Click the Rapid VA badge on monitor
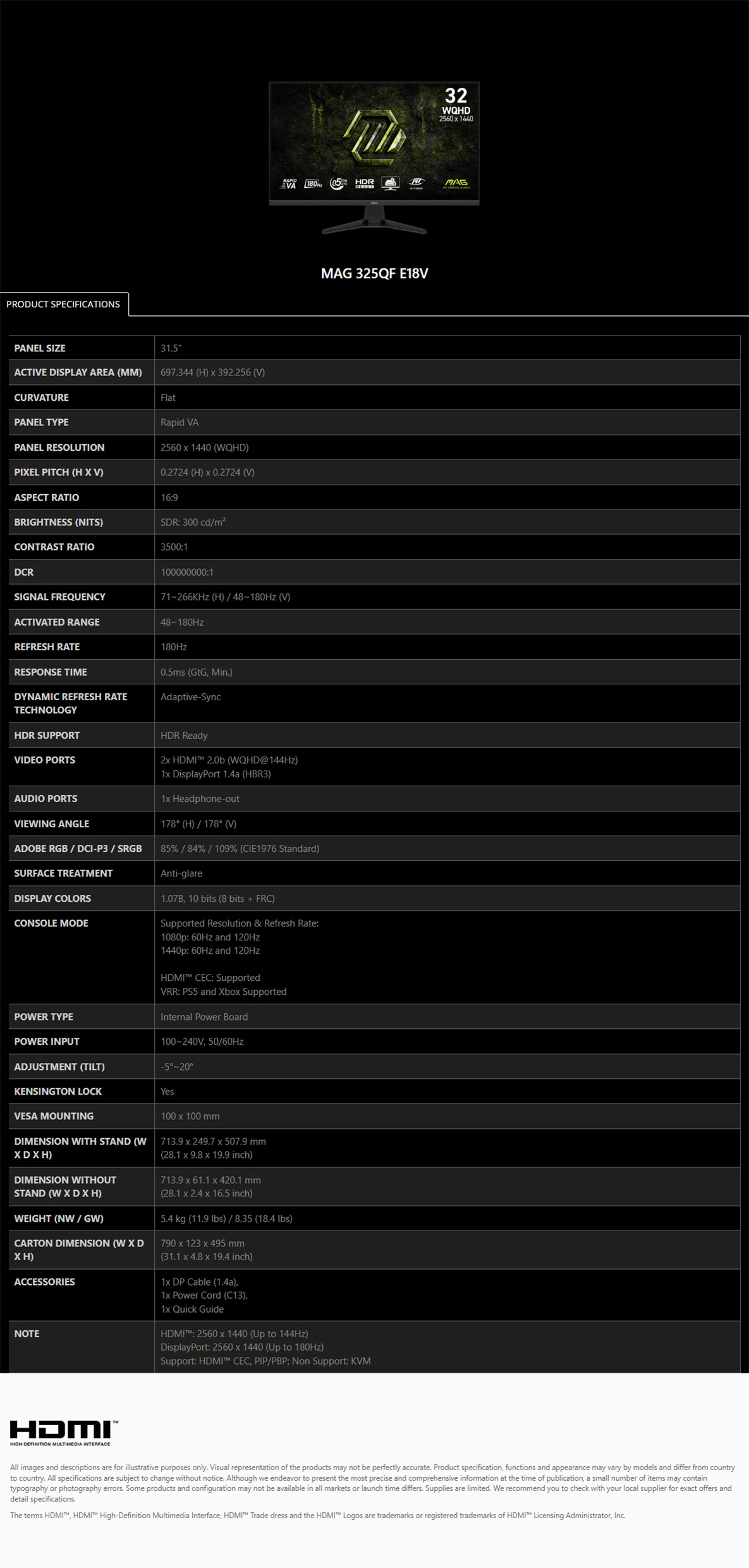Screen dimensions: 749x1568 click(x=289, y=184)
